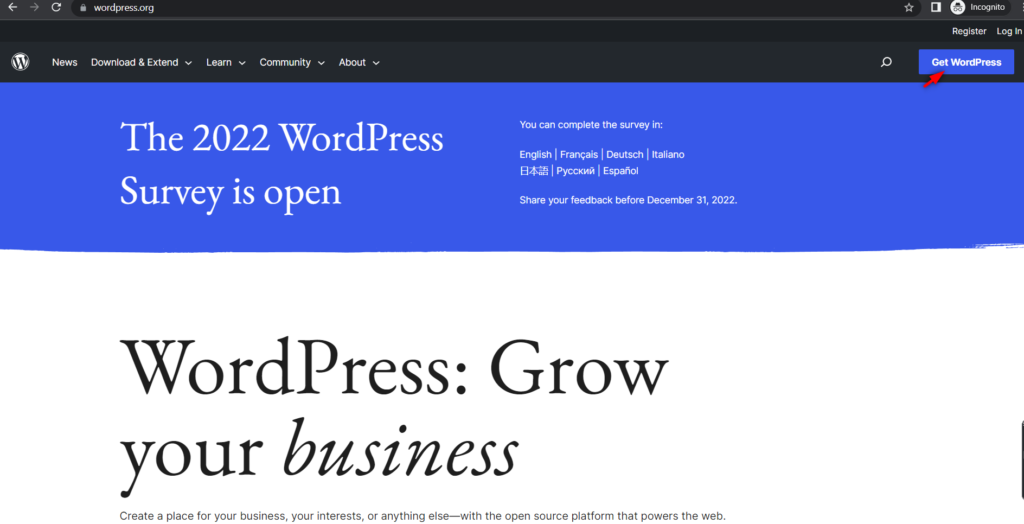Open the Italiano survey link
Image resolution: width=1024 pixels, height=524 pixels.
[x=668, y=154]
